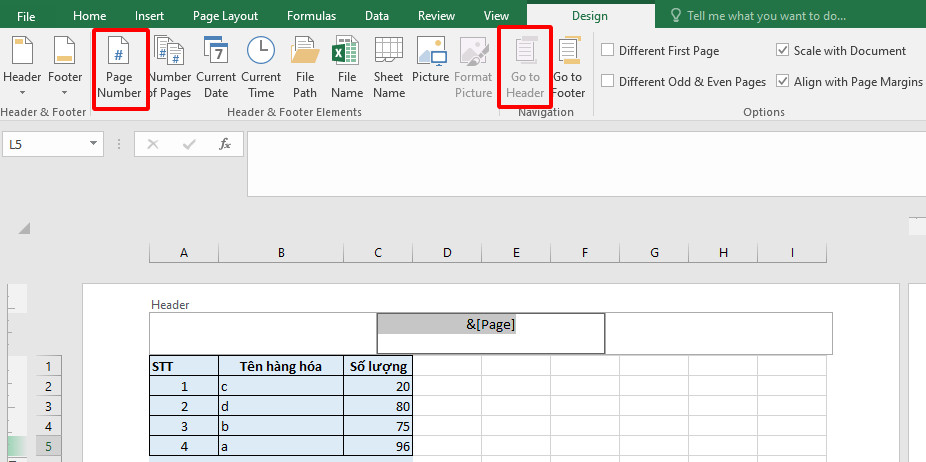Insert Sheet Name element
Screen dimensions: 926x462
389,67
